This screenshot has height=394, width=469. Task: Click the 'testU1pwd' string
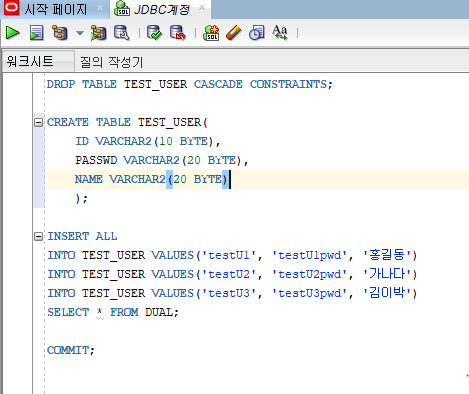310,255
